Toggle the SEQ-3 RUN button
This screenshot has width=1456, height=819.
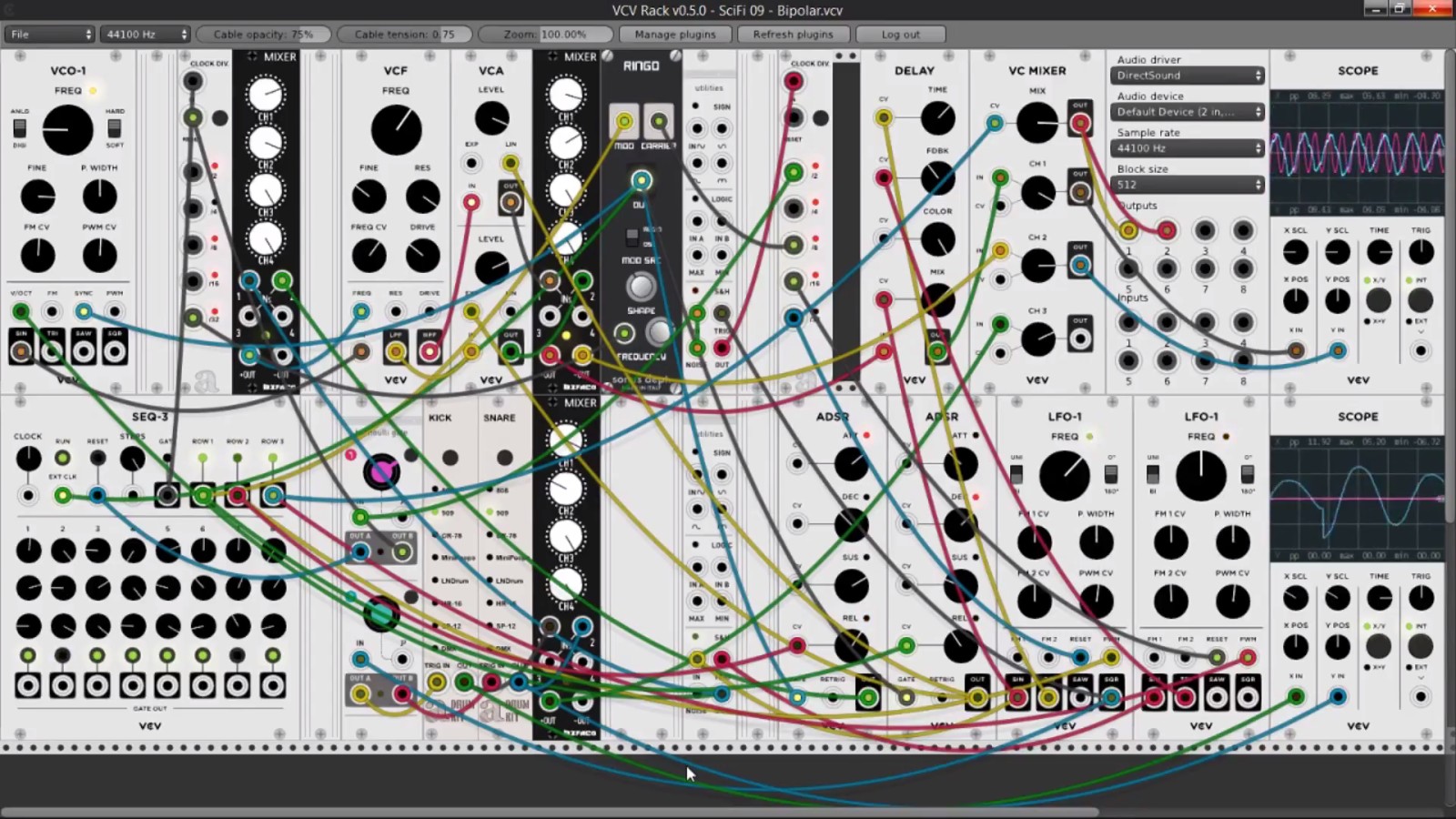[x=63, y=458]
